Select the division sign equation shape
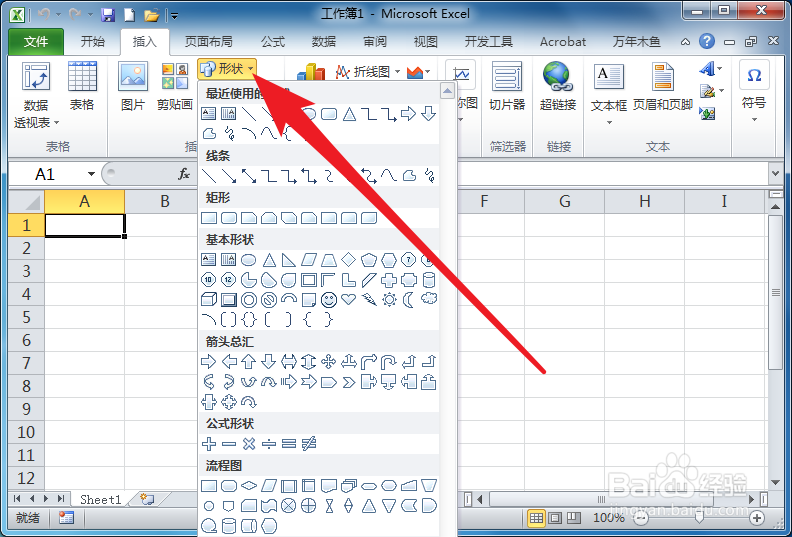792x537 pixels. (269, 444)
